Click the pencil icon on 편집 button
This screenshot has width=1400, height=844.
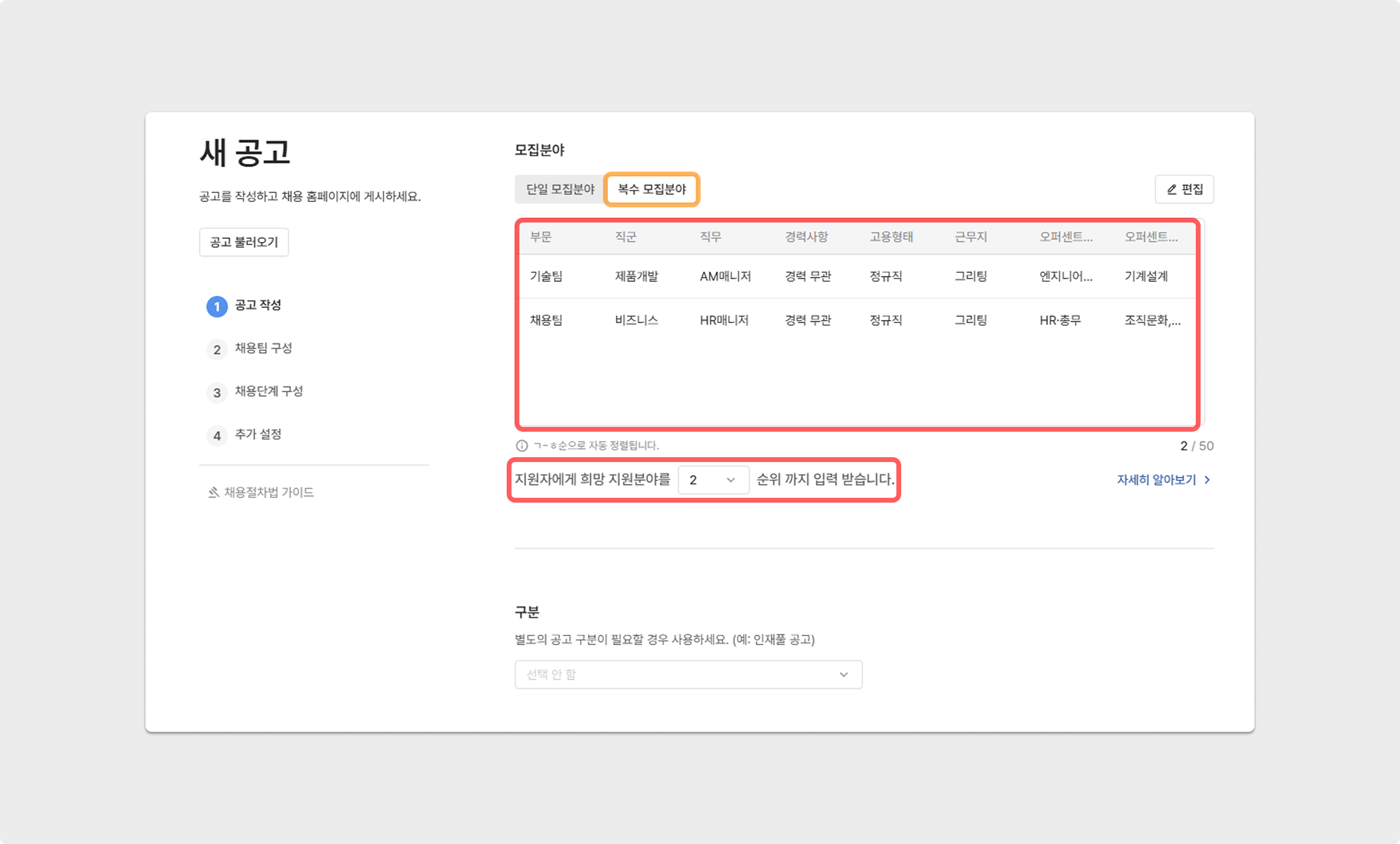[1172, 190]
